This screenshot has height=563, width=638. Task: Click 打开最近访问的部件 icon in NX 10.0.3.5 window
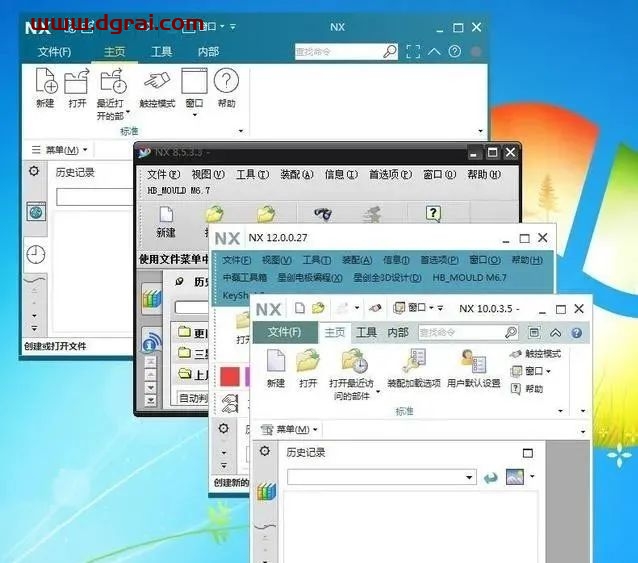pyautogui.click(x=354, y=360)
